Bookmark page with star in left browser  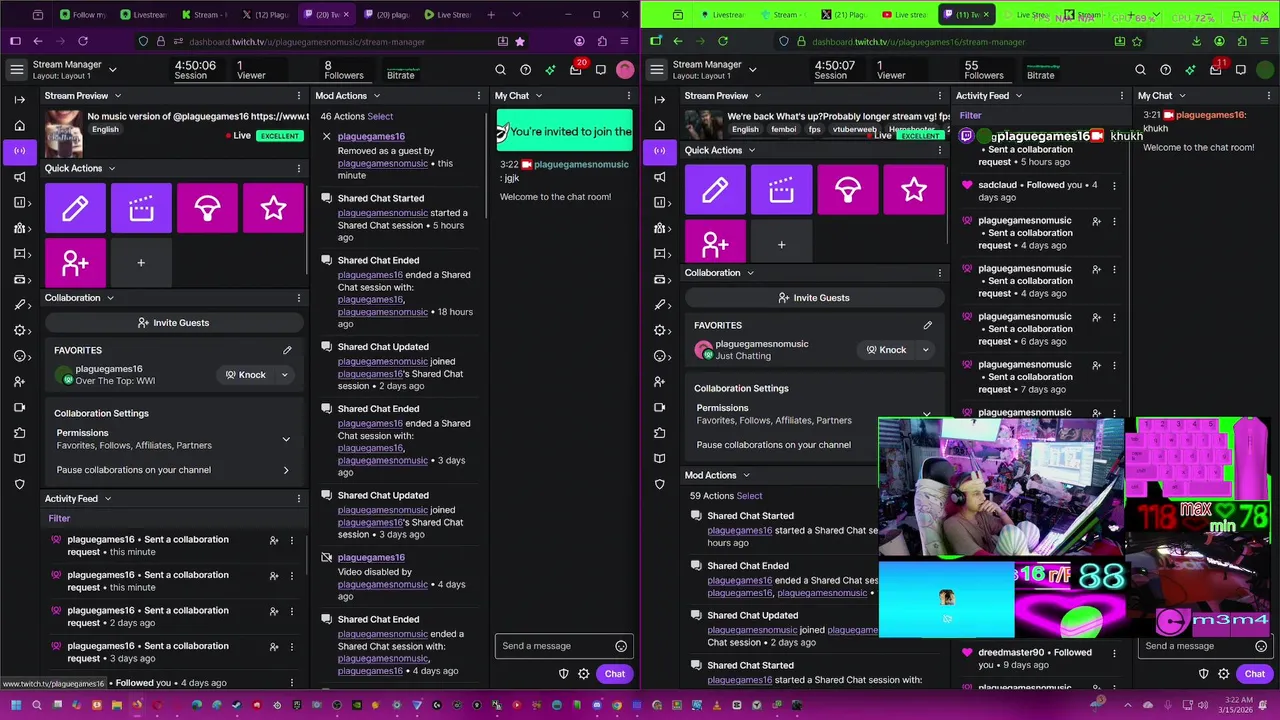(520, 41)
